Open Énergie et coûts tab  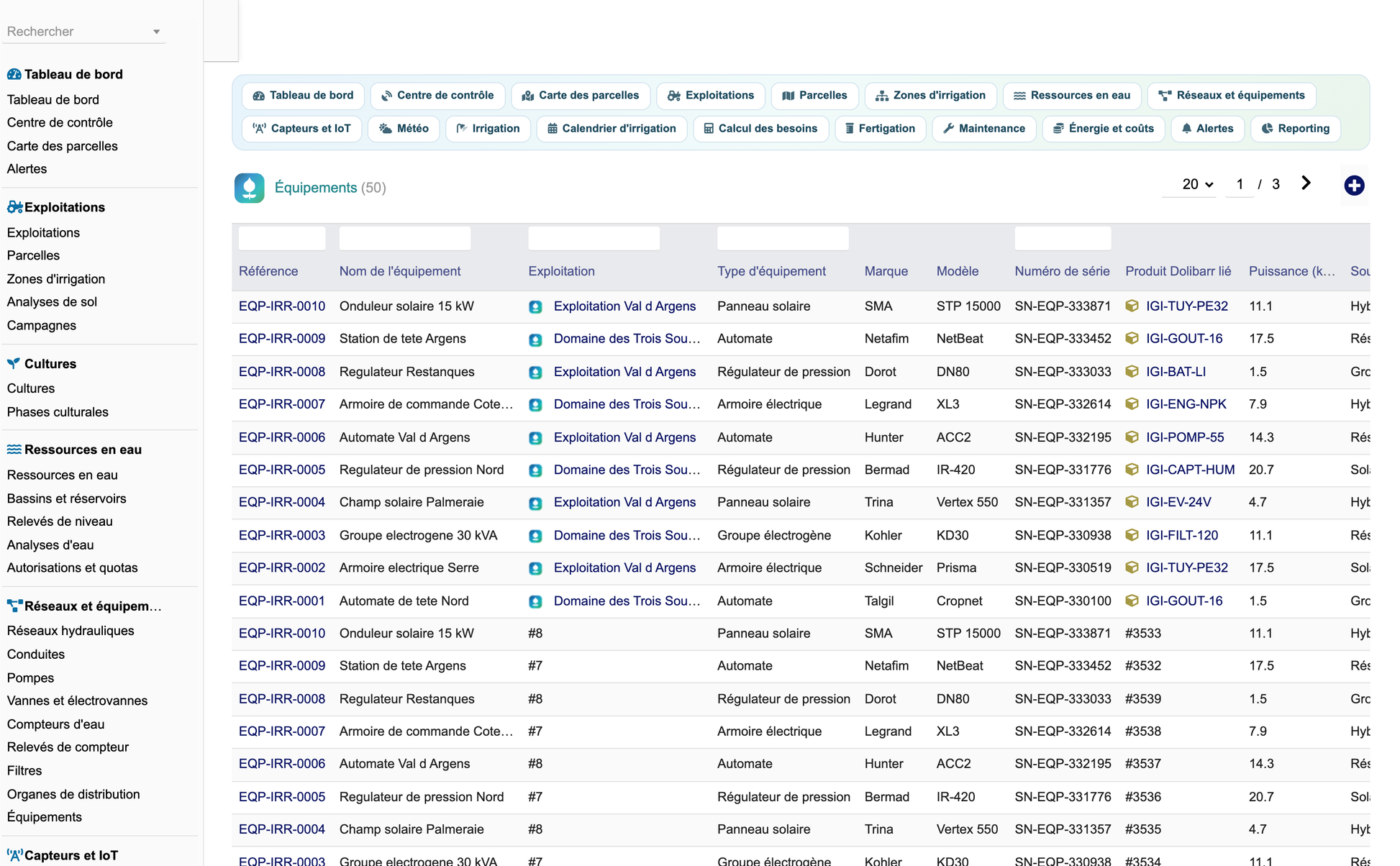point(1103,129)
